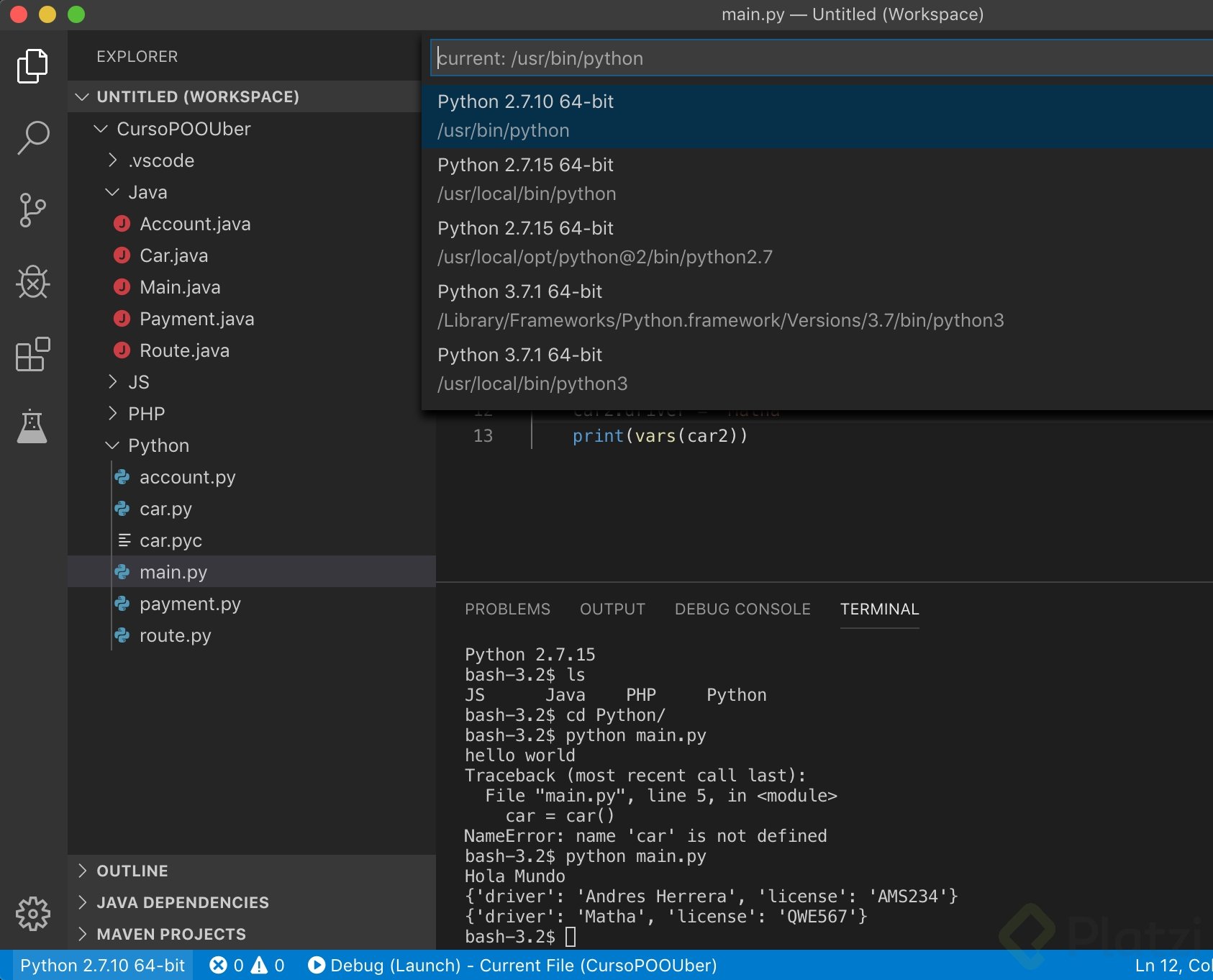Open payment.py file
This screenshot has height=980, width=1213.
190,604
